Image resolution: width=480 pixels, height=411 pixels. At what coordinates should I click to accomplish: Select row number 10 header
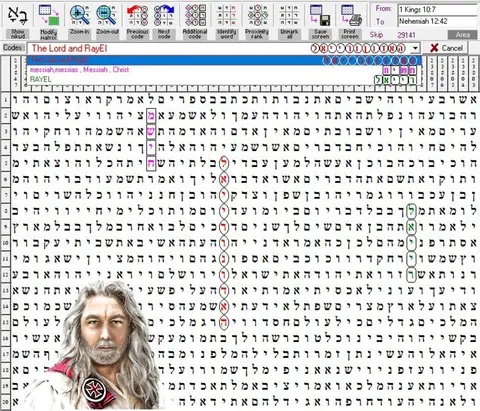[5, 243]
